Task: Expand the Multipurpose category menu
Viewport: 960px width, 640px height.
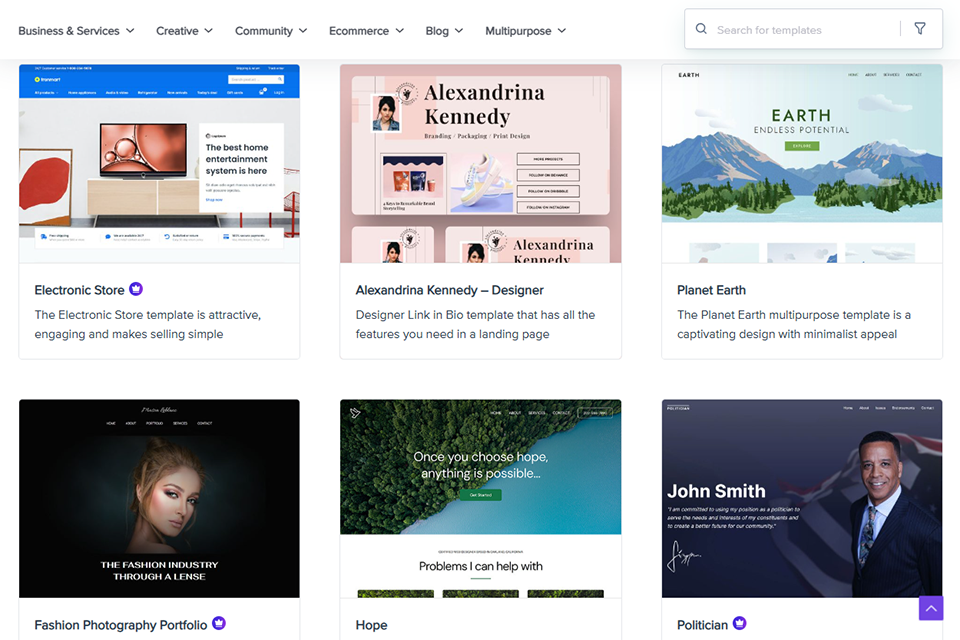Action: coord(525,31)
